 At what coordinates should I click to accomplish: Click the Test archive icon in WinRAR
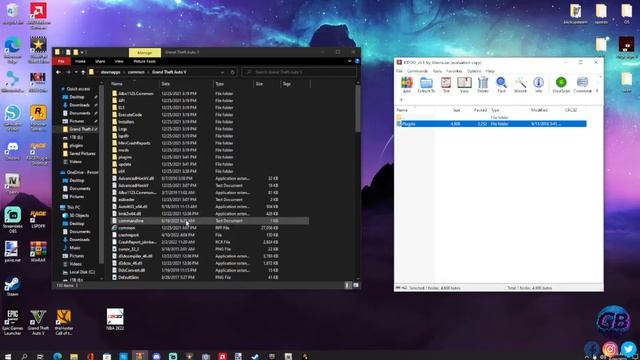(446, 84)
